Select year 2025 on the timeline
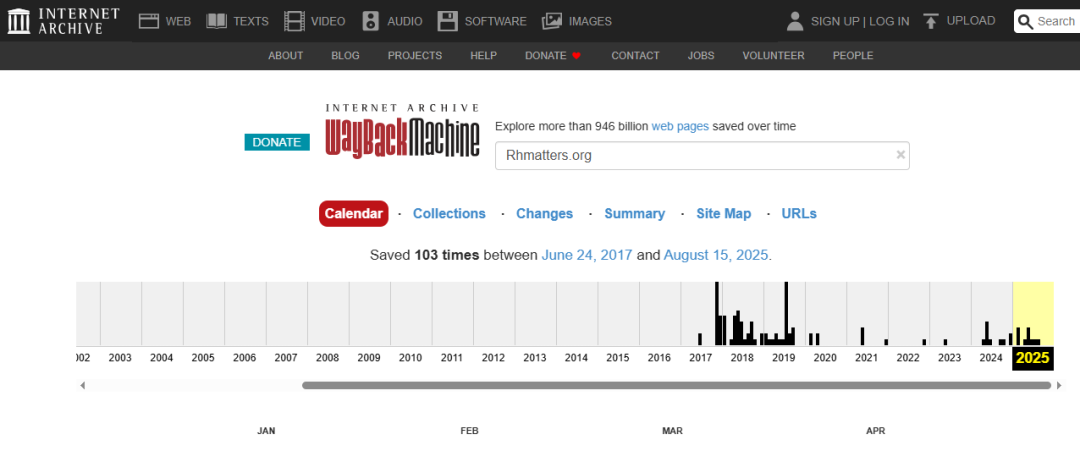This screenshot has height=451, width=1080. click(1032, 358)
